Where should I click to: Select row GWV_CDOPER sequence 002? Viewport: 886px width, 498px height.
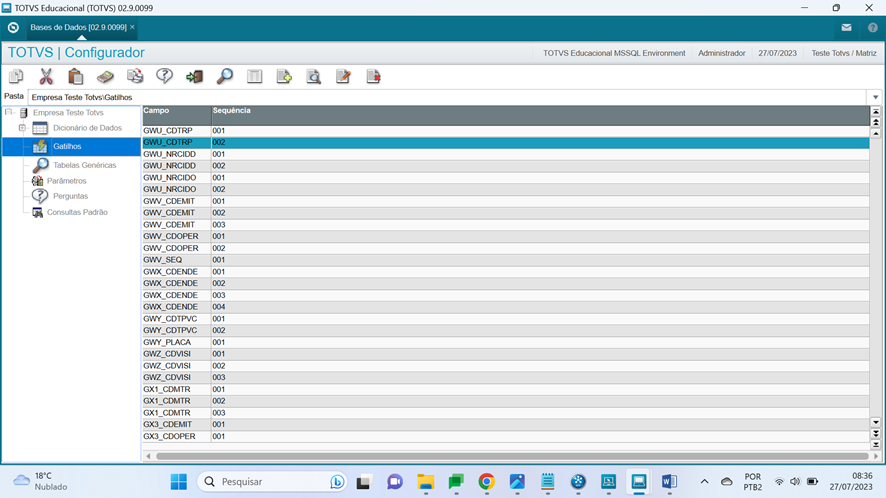[506, 248]
